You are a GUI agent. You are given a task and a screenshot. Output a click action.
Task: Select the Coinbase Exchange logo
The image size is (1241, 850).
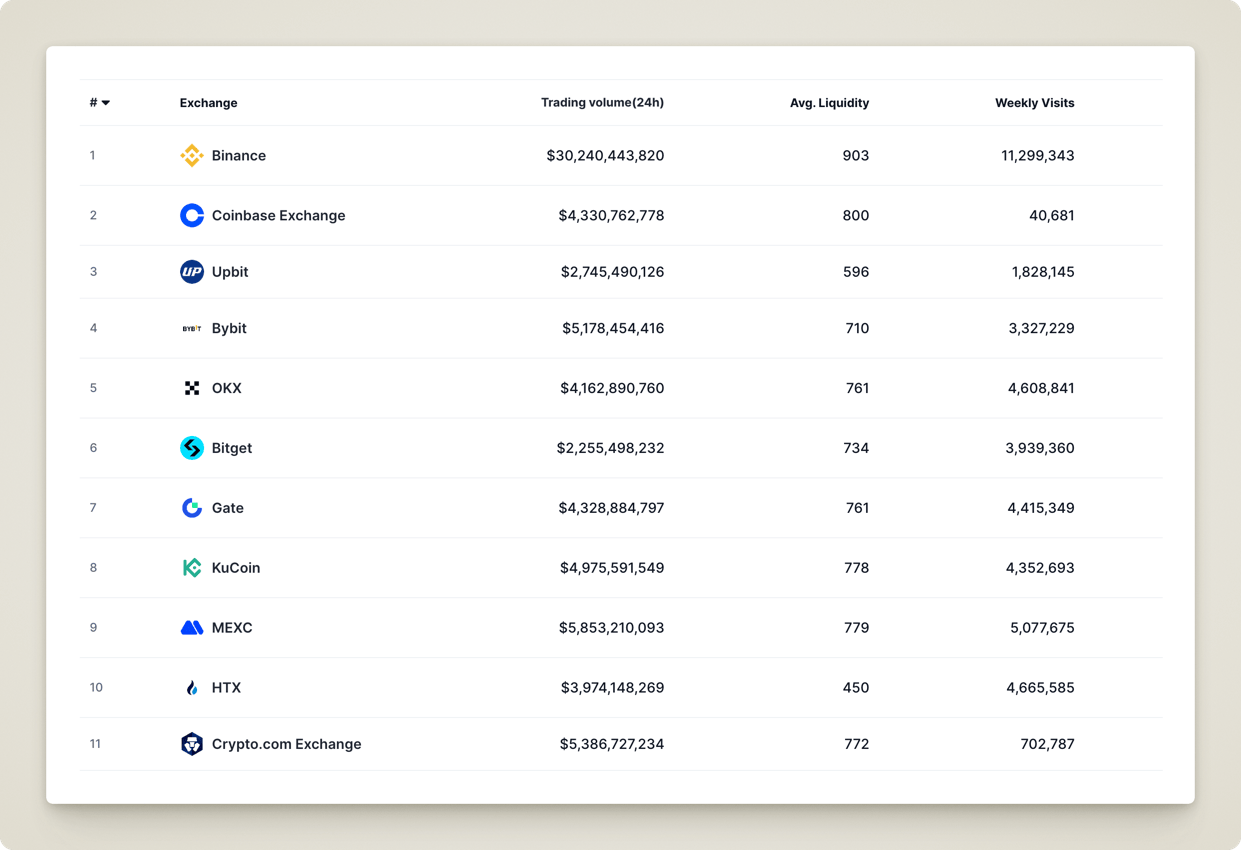pos(191,215)
